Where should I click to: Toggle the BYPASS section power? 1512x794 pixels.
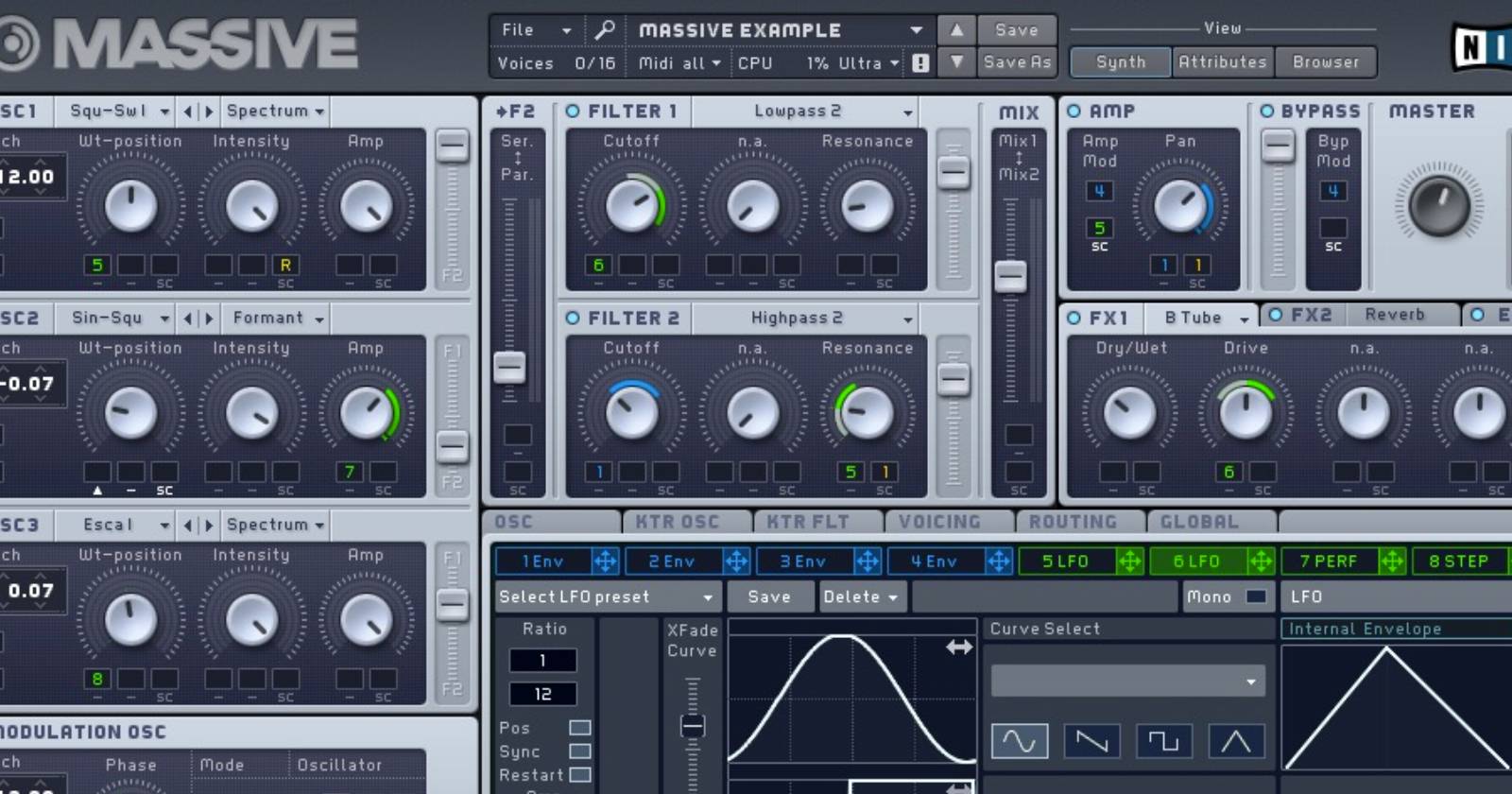[1267, 112]
